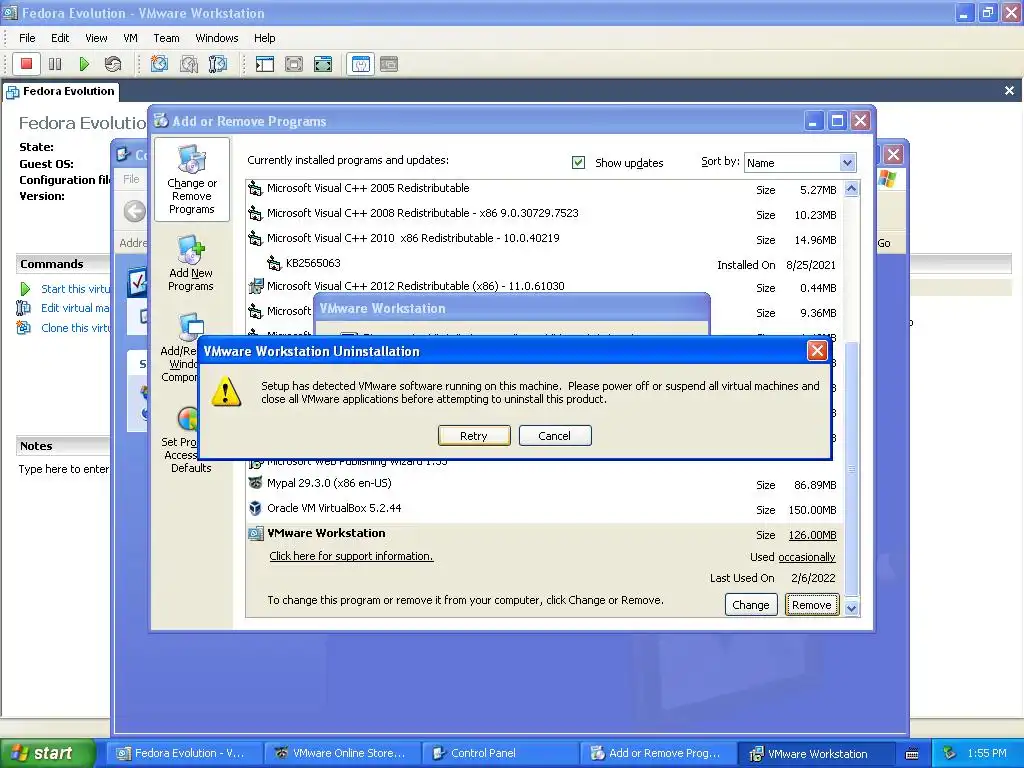Image resolution: width=1024 pixels, height=768 pixels.
Task: Switch to Control Panel taskbar button
Action: coord(500,753)
